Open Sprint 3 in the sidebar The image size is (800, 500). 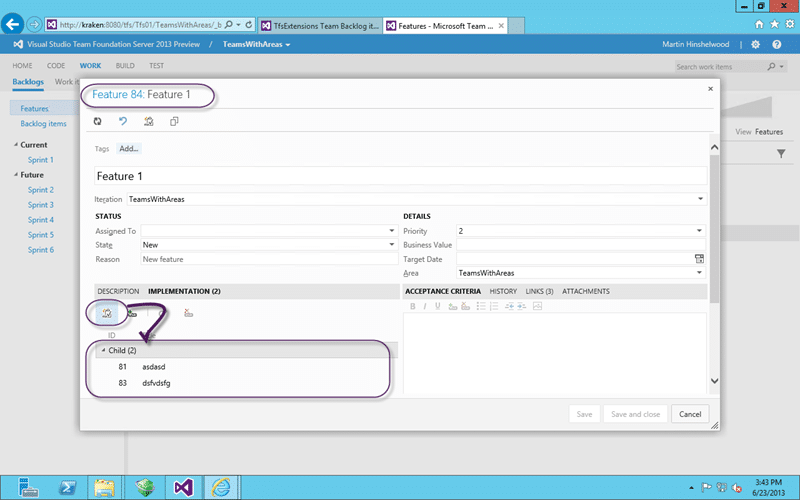point(41,205)
